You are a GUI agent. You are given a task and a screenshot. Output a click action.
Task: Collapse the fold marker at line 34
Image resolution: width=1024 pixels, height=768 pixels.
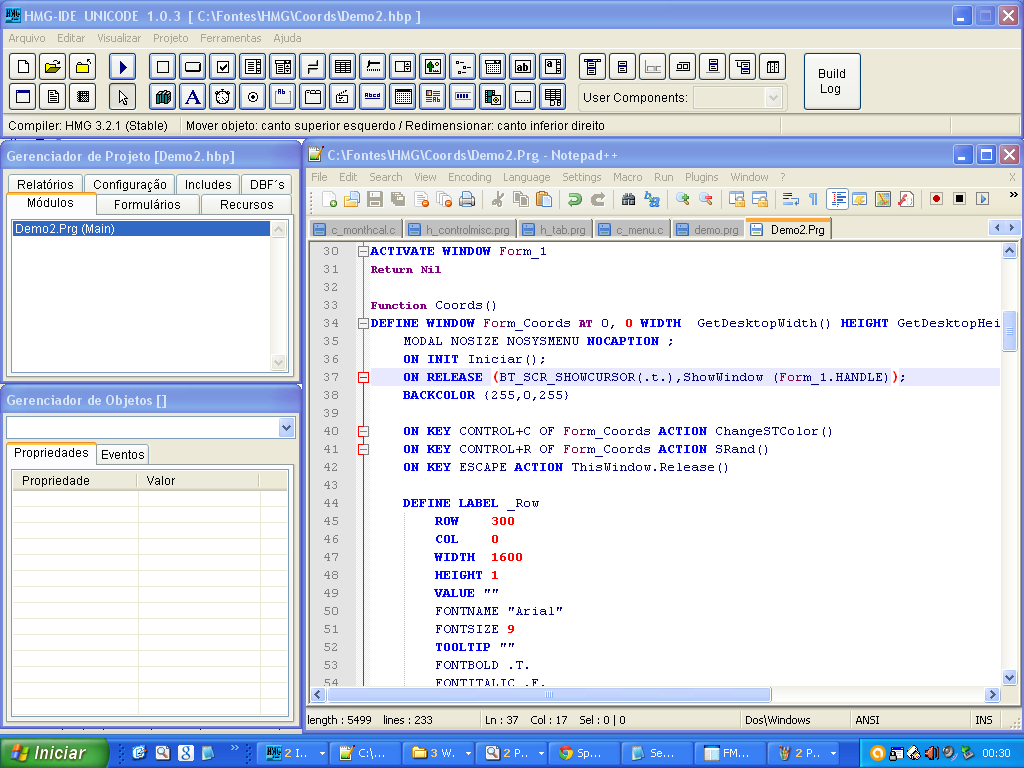pyautogui.click(x=363, y=323)
